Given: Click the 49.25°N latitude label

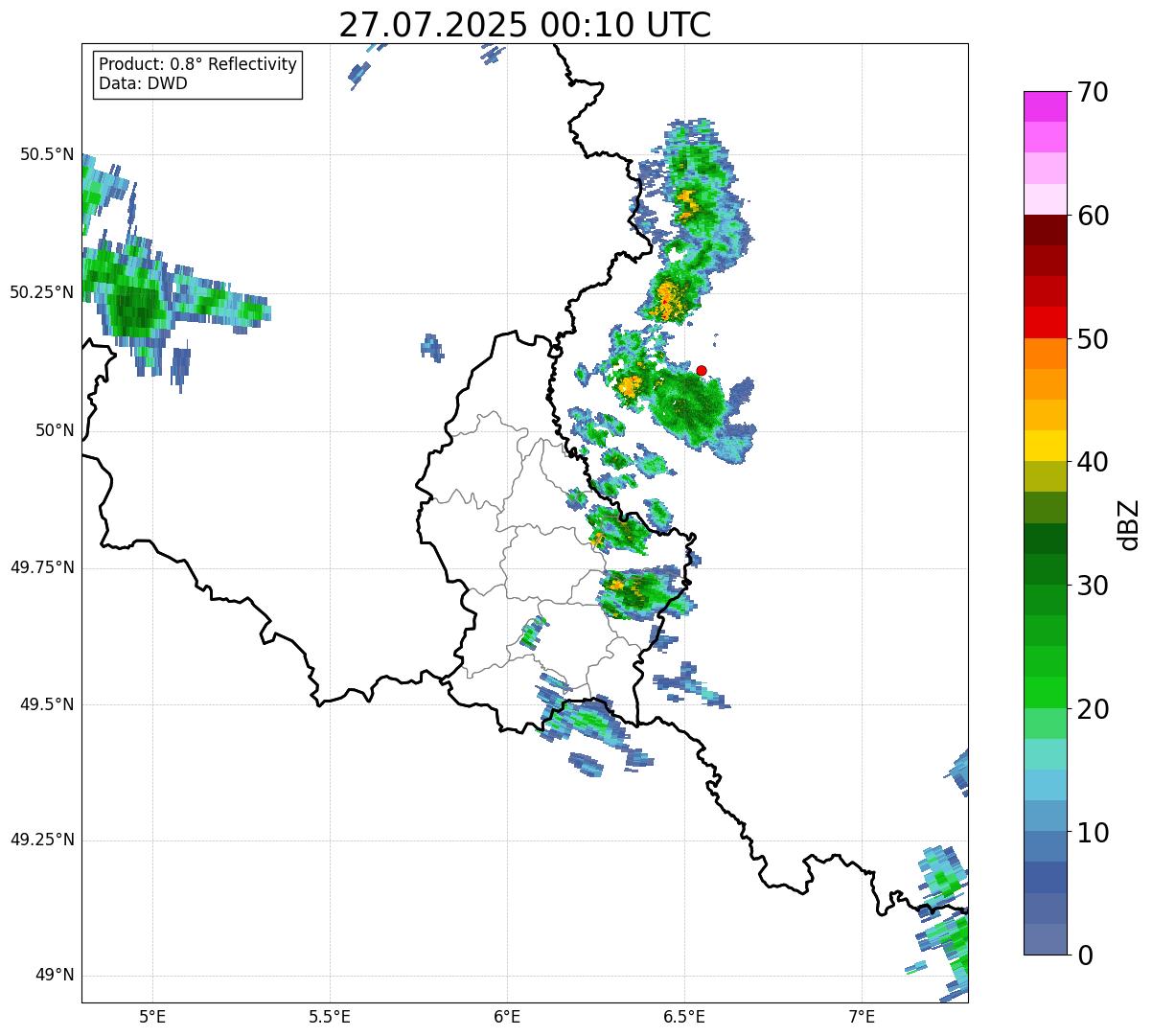Looking at the screenshot, I should pyautogui.click(x=41, y=840).
